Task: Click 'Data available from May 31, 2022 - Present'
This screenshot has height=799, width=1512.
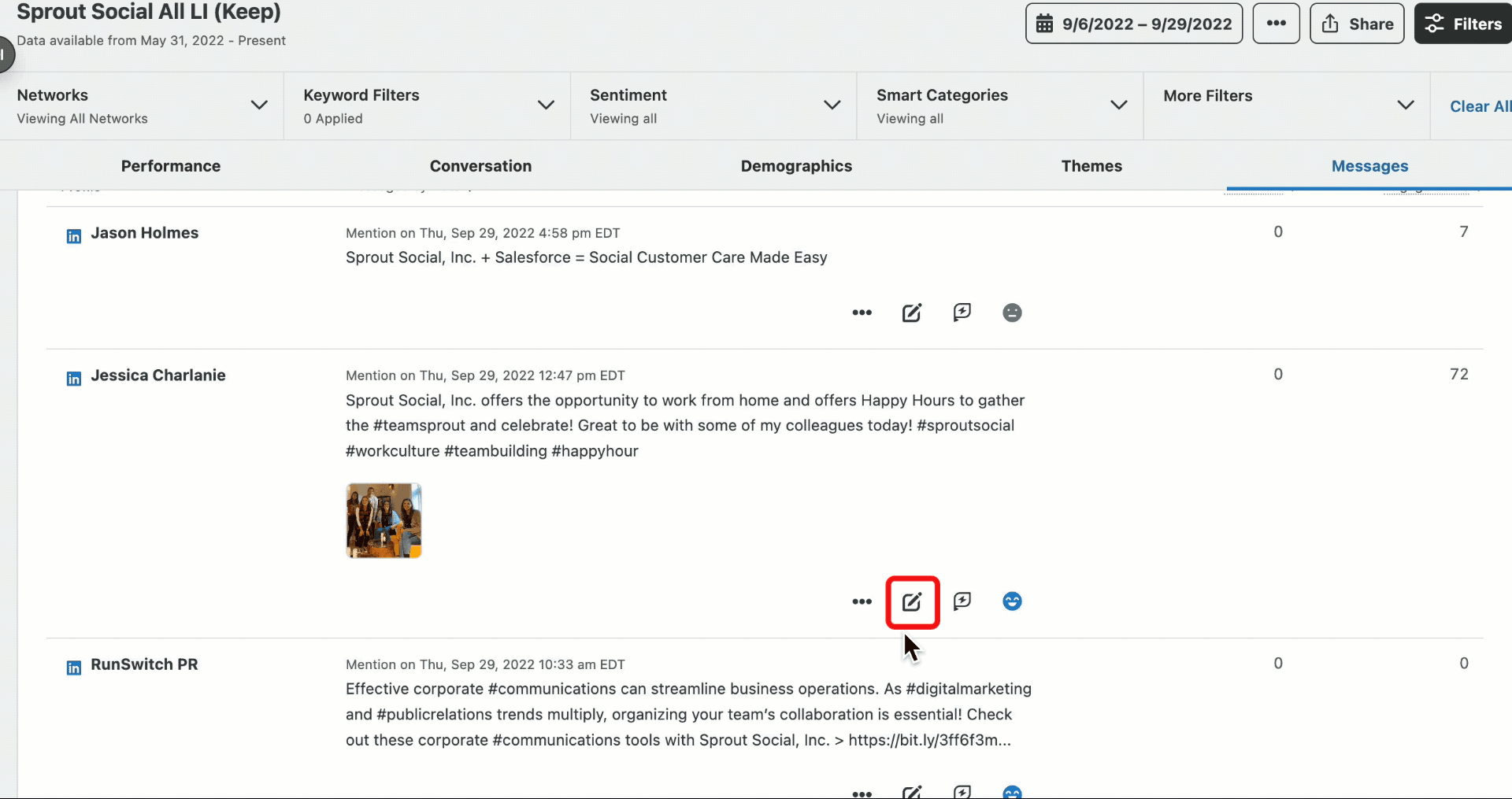Action: 151,40
